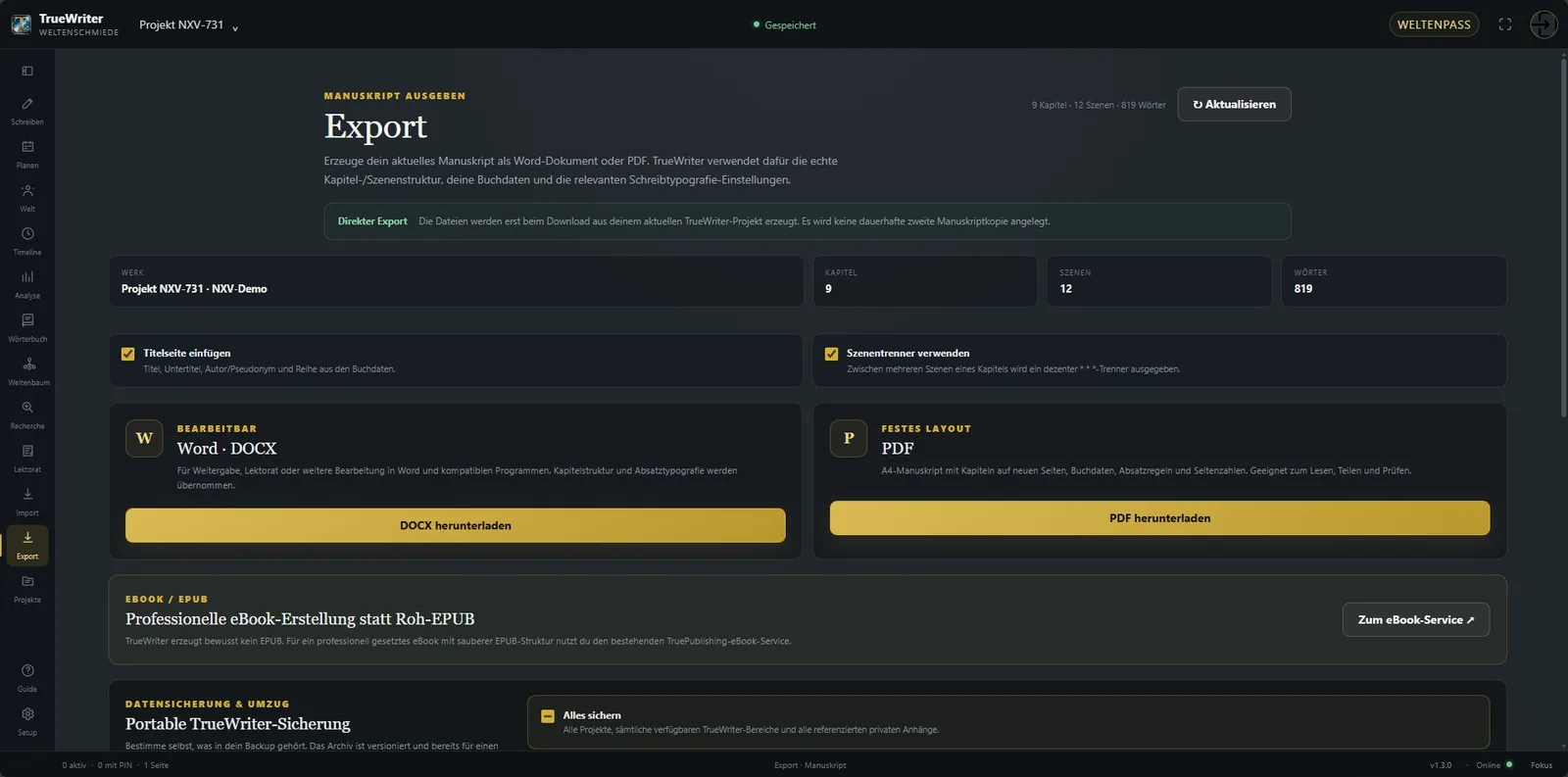Screen dimensions: 1568x777
Task: Click the Aktualisieren button
Action: (1234, 104)
